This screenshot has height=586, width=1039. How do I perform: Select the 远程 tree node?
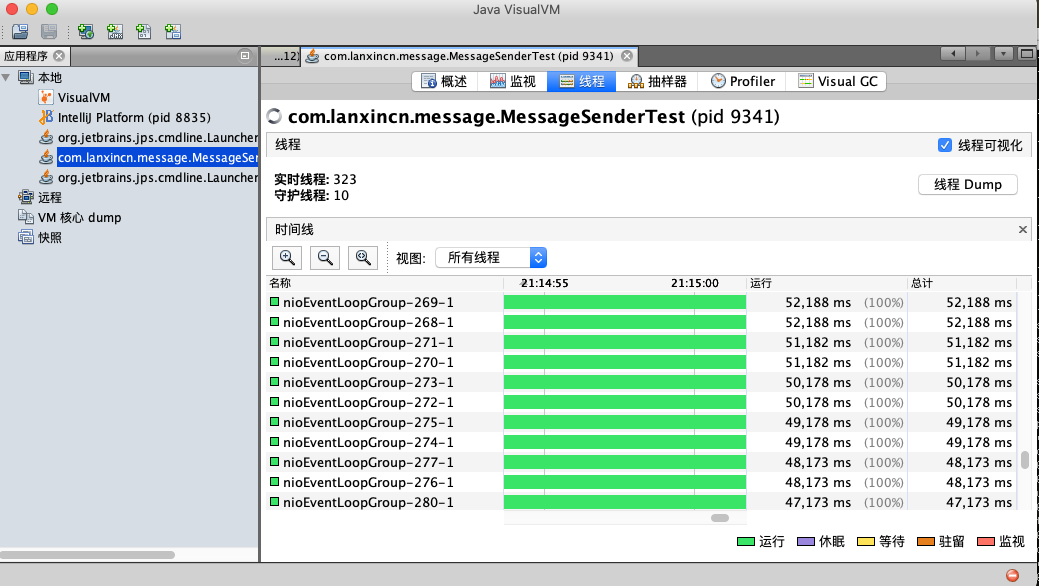(x=50, y=197)
